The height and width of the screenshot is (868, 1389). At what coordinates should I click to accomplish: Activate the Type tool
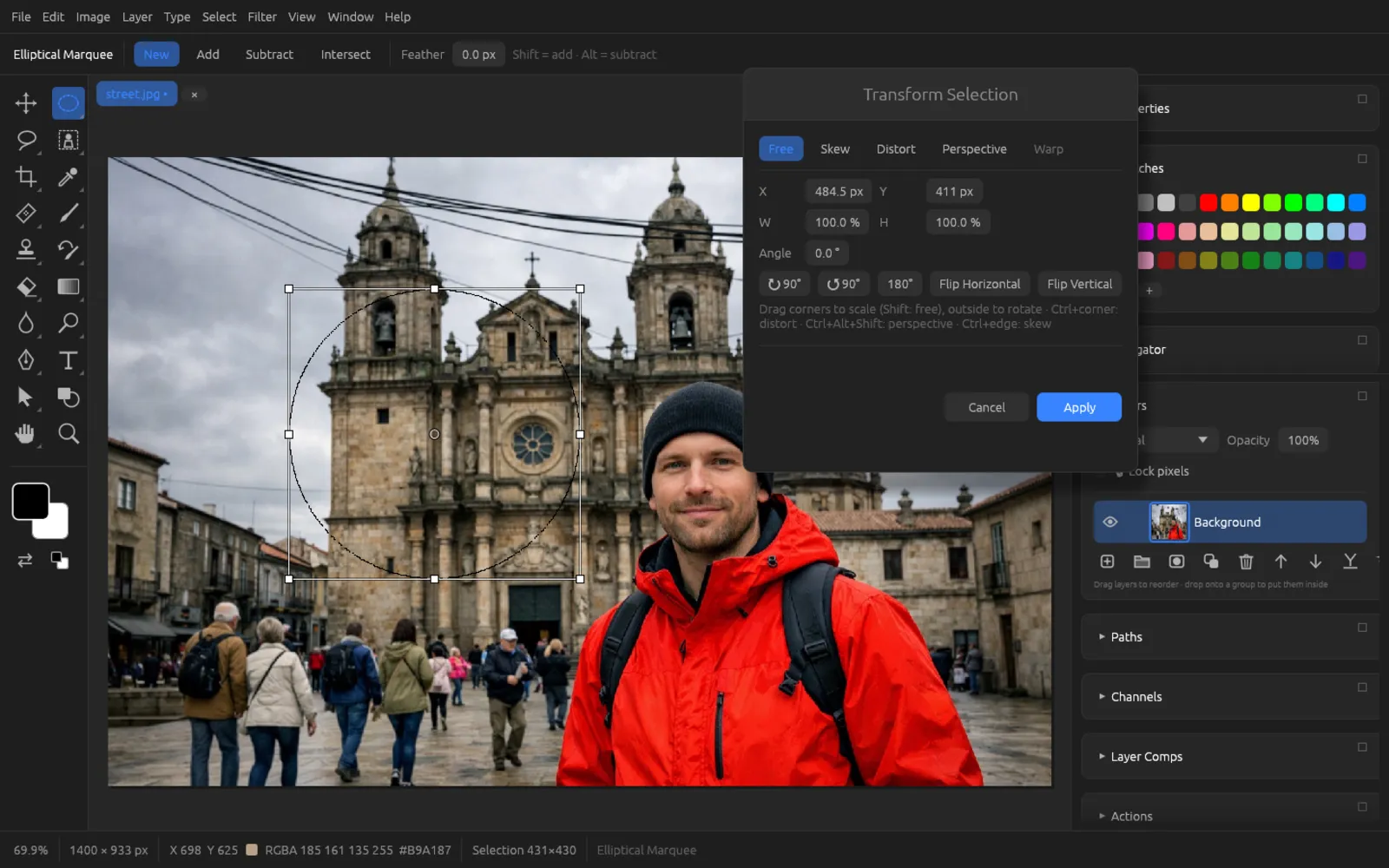(x=68, y=360)
